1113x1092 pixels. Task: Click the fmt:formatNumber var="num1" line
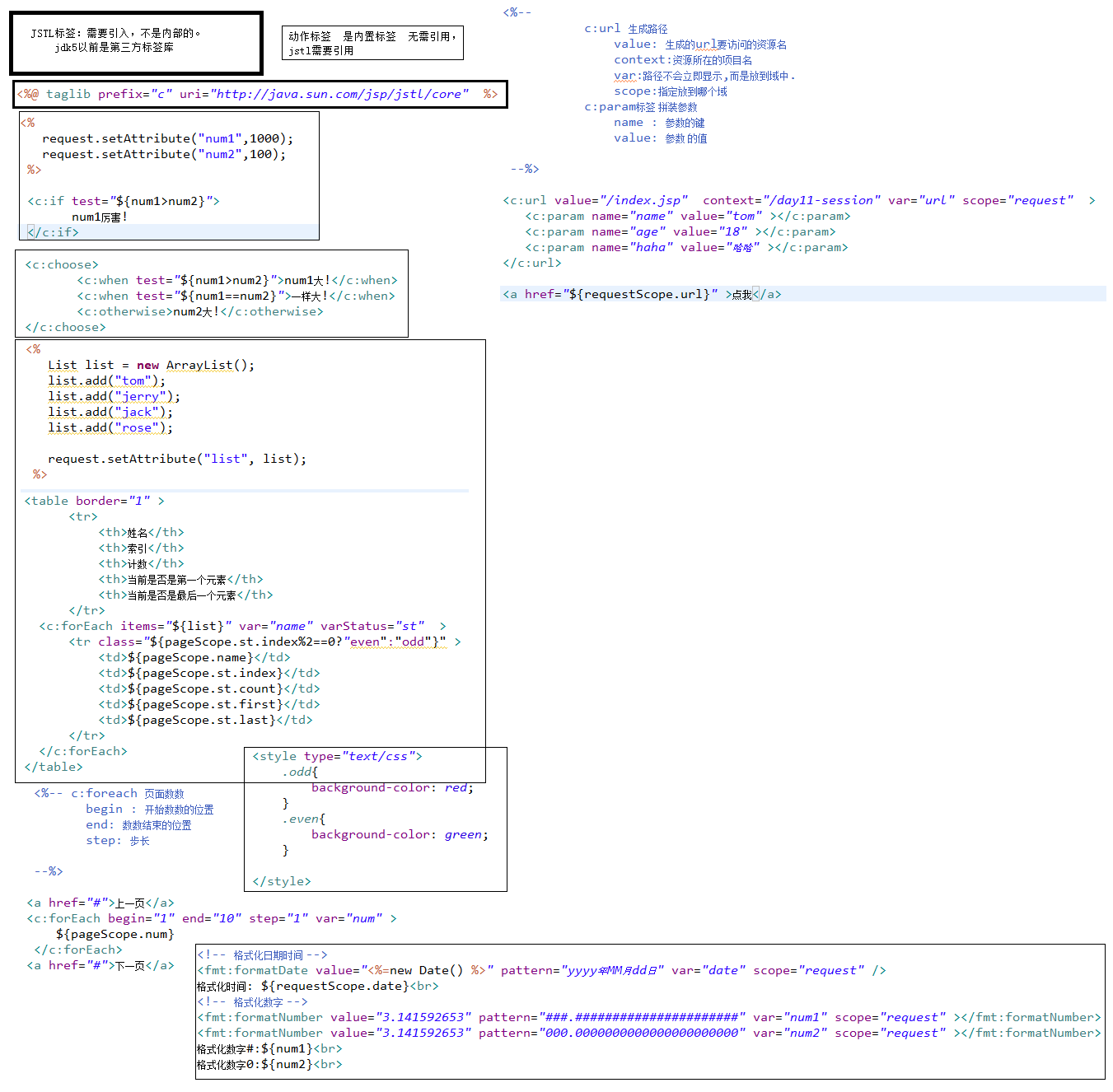click(649, 1017)
